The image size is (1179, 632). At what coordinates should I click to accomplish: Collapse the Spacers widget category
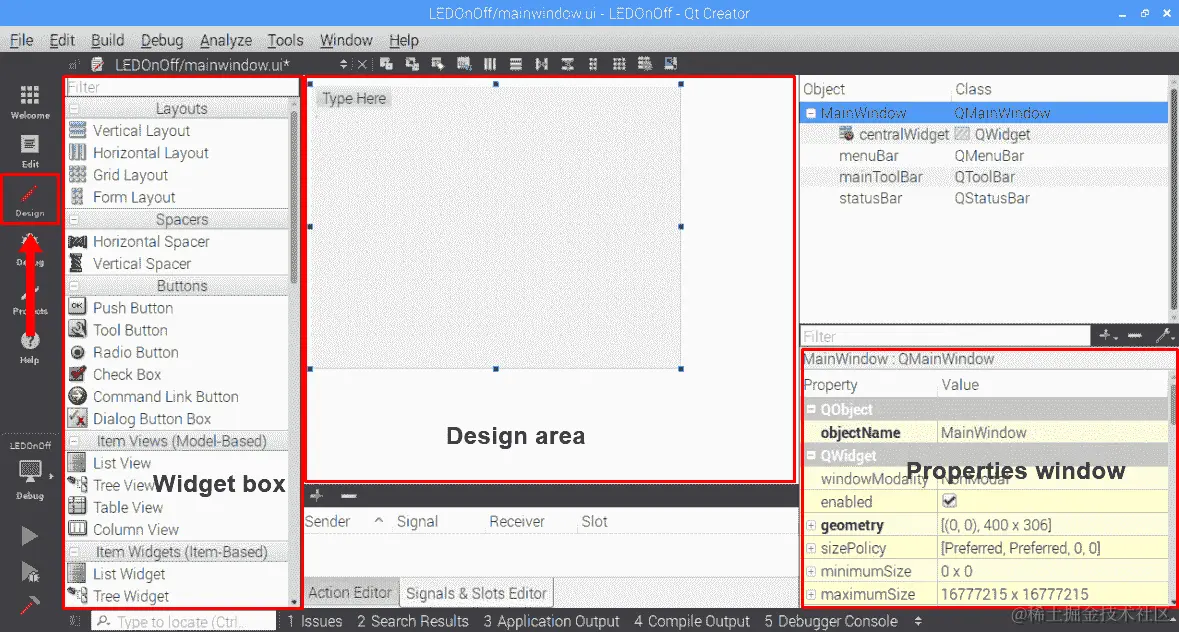coord(74,220)
